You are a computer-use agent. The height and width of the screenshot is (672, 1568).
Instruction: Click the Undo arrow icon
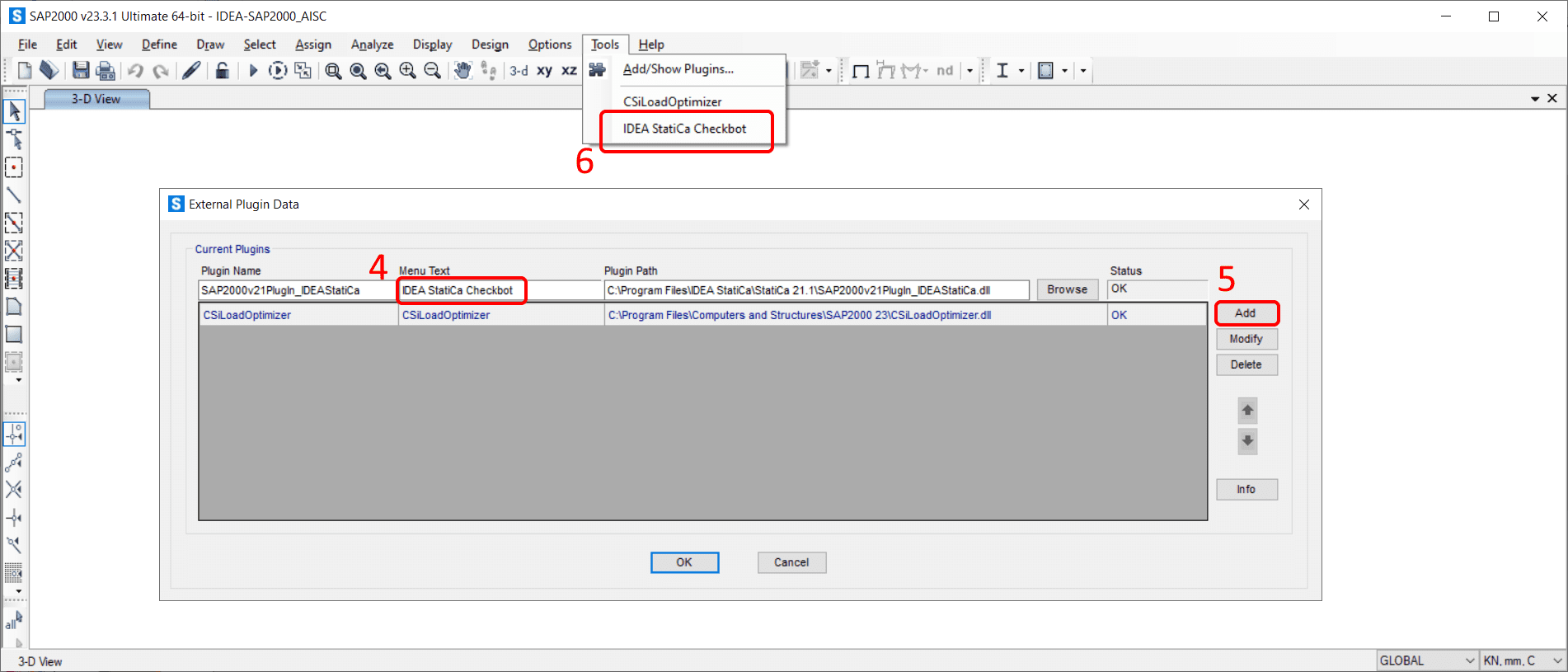pos(135,71)
